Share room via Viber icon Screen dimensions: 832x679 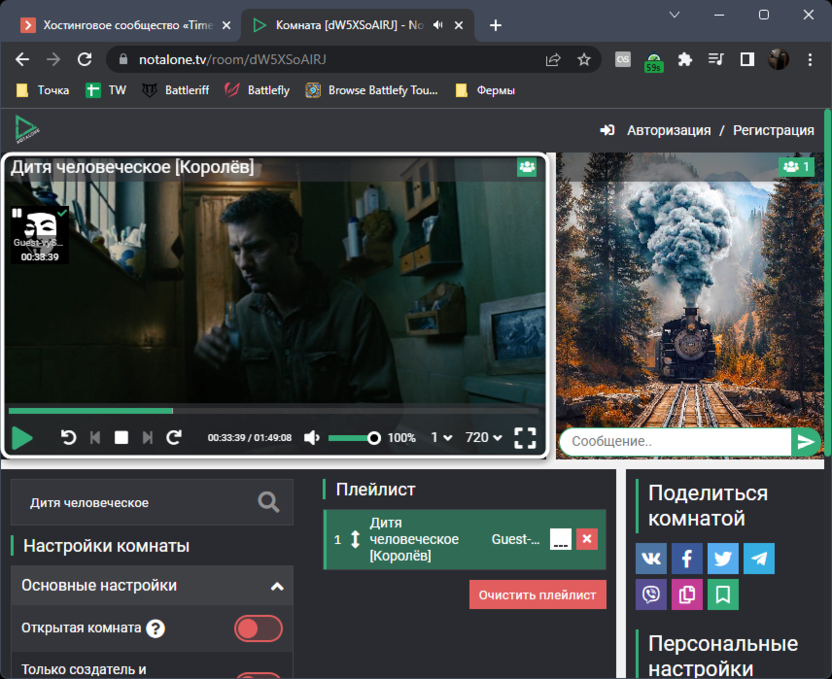(x=651, y=594)
